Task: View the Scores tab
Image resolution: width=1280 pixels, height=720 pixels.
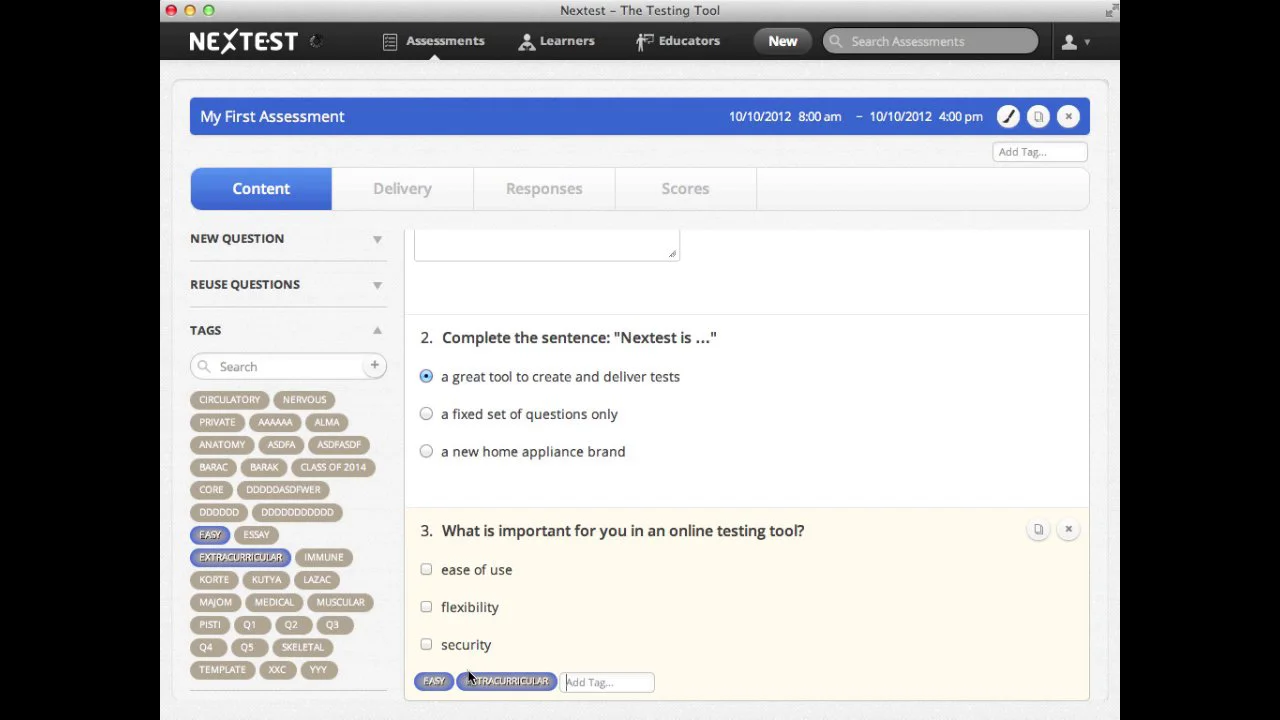Action: tap(685, 189)
